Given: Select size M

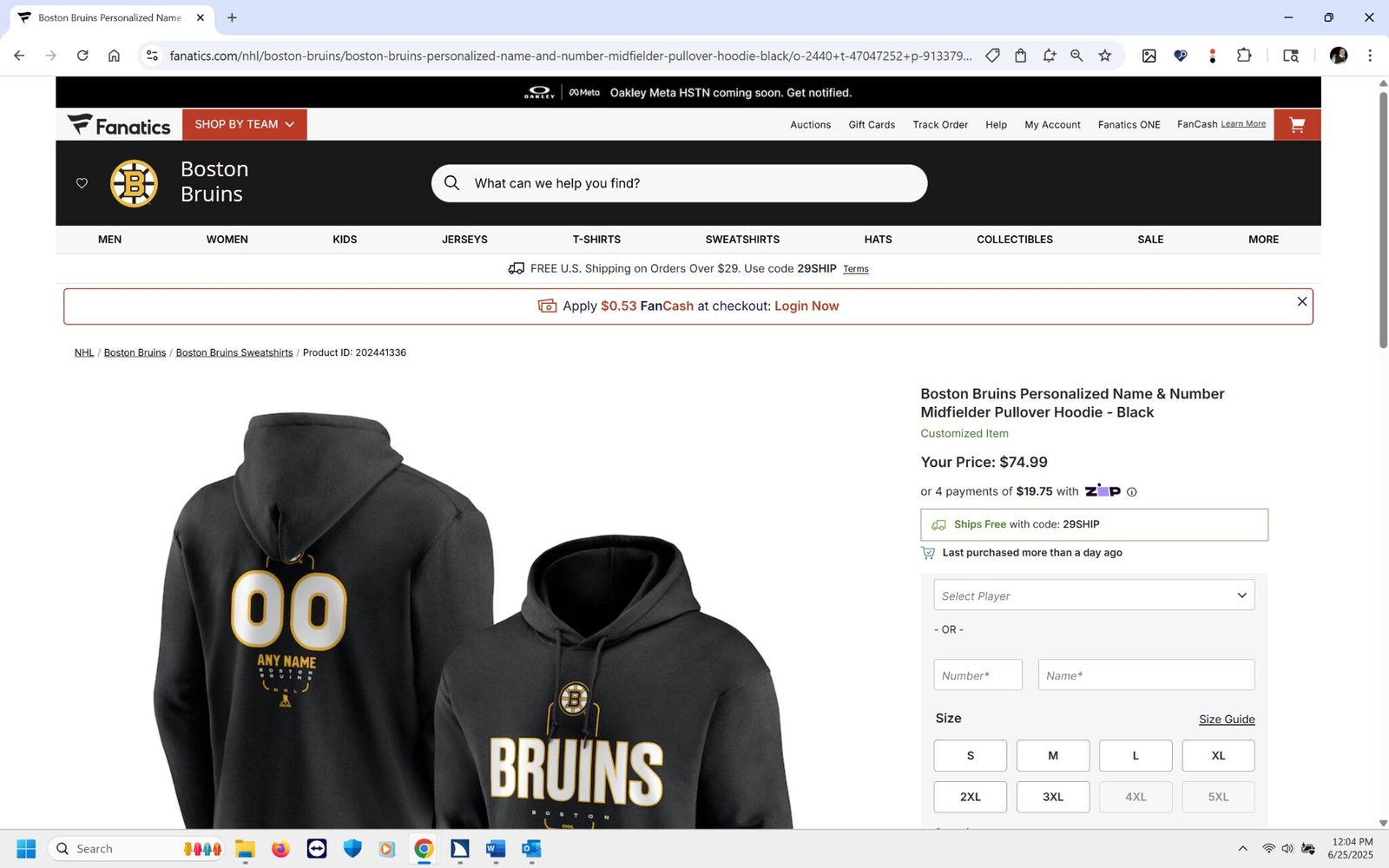Looking at the screenshot, I should coord(1053,756).
